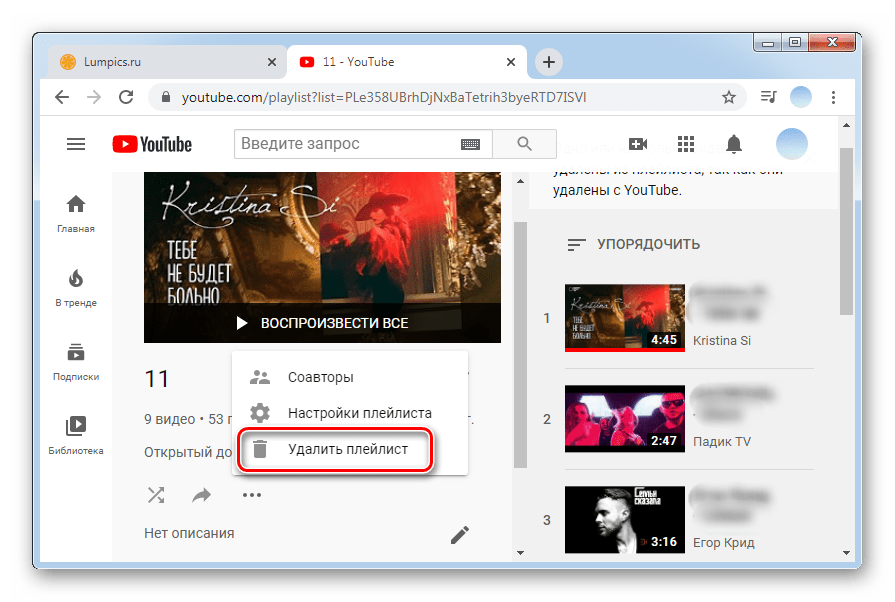Go to YouTube home via logo
This screenshot has height=602, width=895.
click(x=152, y=144)
